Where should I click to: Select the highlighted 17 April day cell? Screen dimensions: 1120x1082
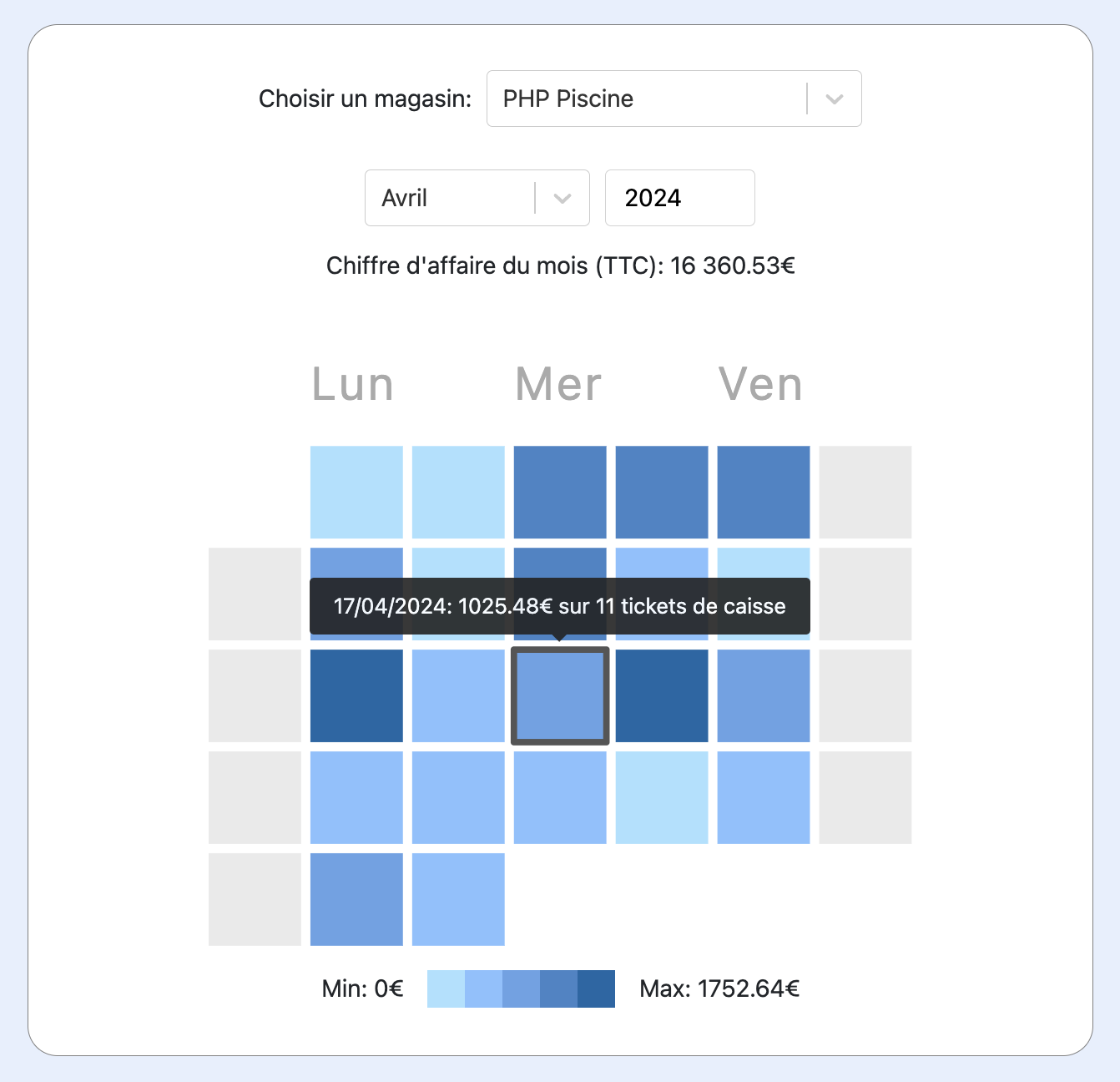[x=560, y=695]
